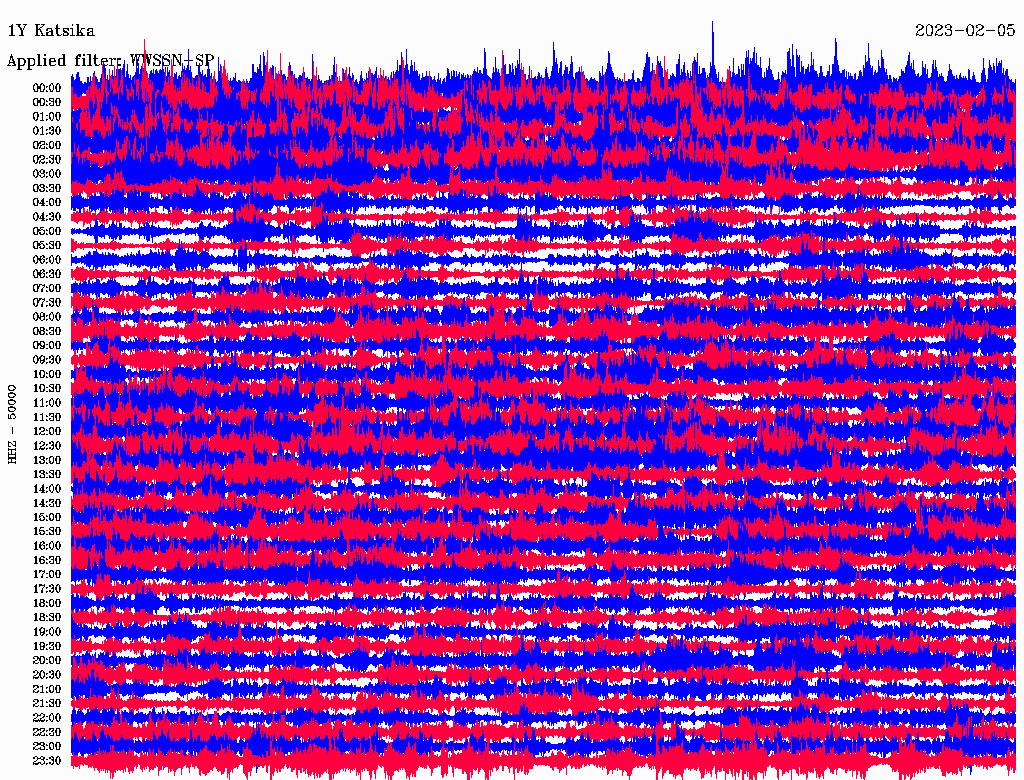Select the 23:30 time row label
Viewport: 1024px width, 780px height.
coord(47,761)
